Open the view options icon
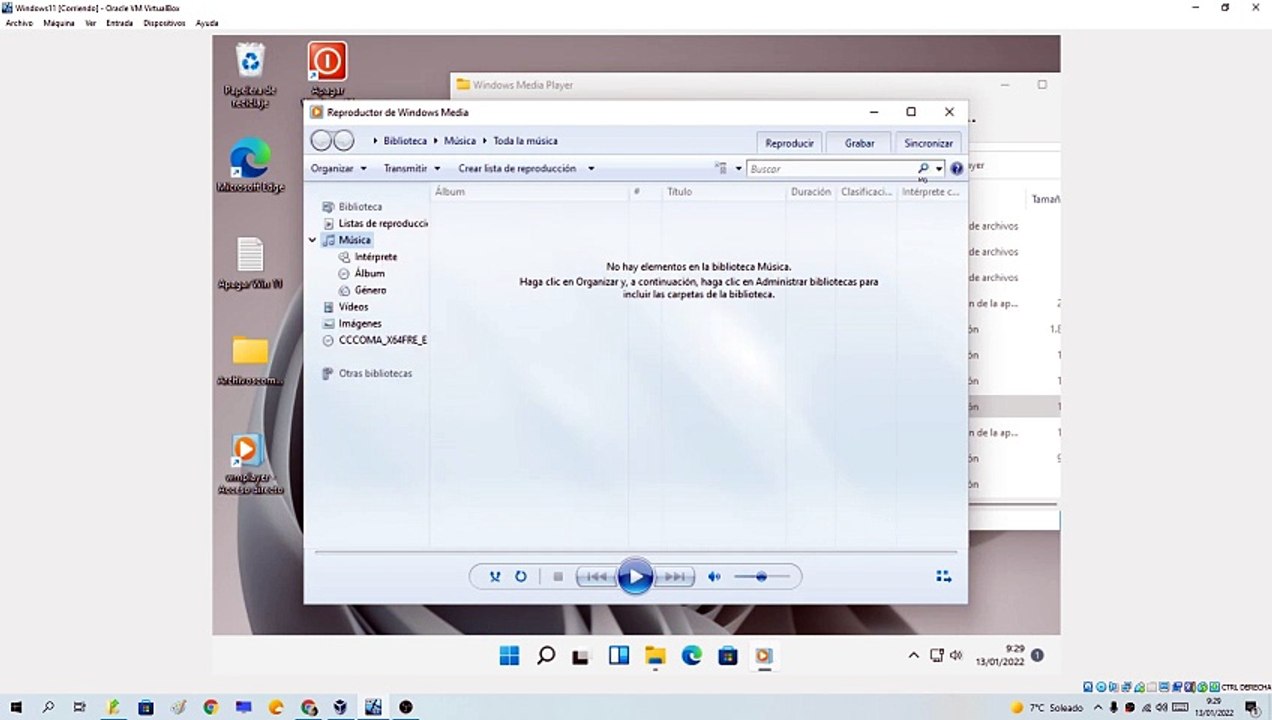1272x720 pixels. [x=721, y=169]
